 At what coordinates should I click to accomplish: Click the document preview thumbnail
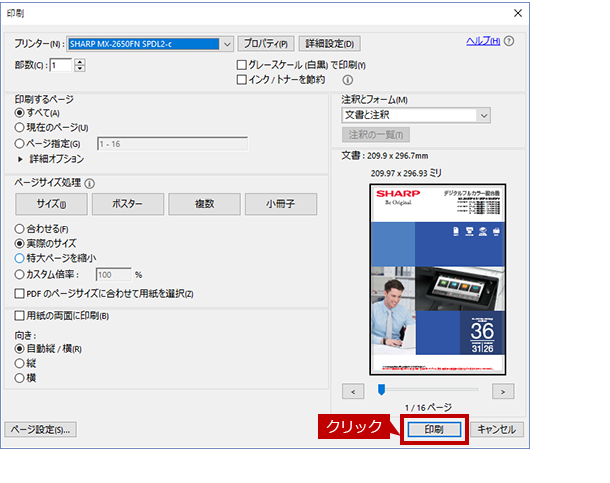click(438, 280)
